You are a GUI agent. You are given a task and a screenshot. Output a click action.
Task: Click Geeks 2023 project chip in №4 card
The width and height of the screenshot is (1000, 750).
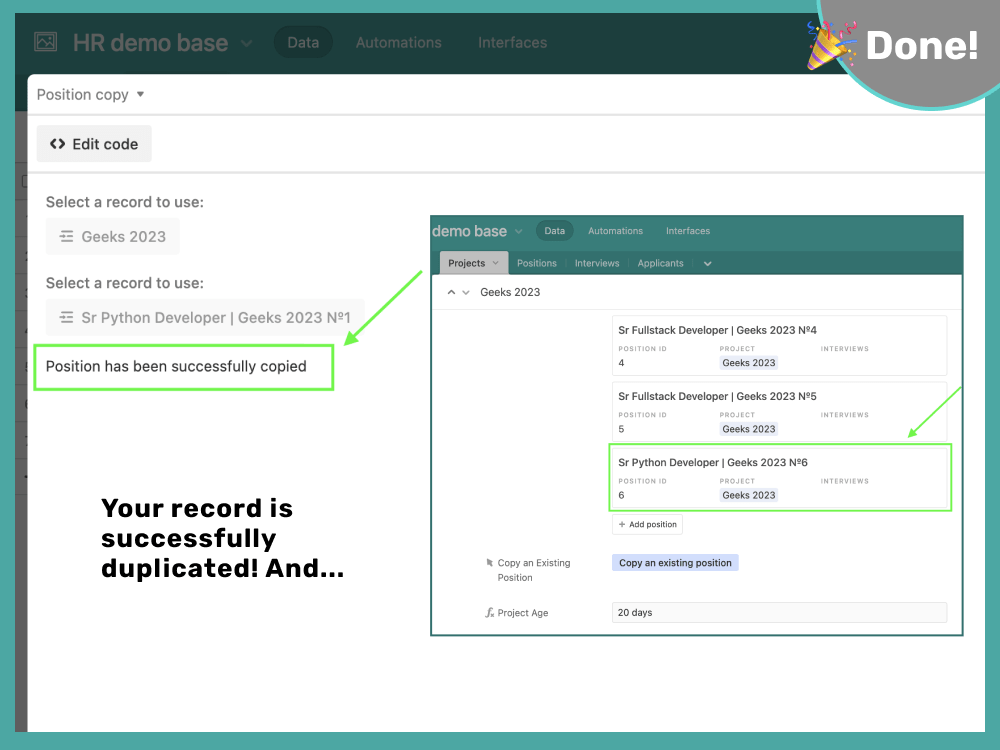click(x=749, y=363)
